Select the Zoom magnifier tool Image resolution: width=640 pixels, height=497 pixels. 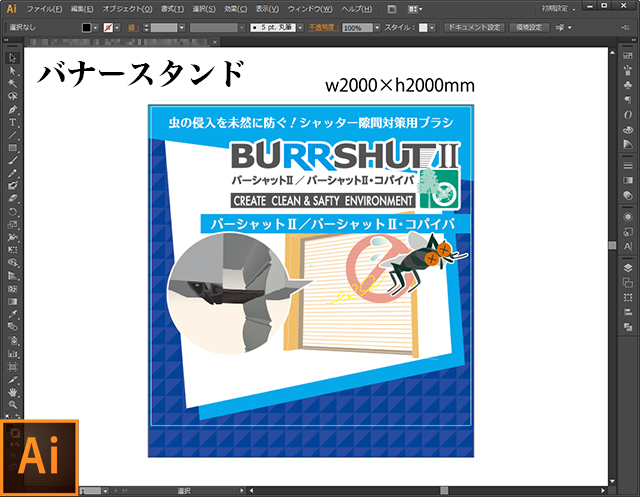[12, 405]
